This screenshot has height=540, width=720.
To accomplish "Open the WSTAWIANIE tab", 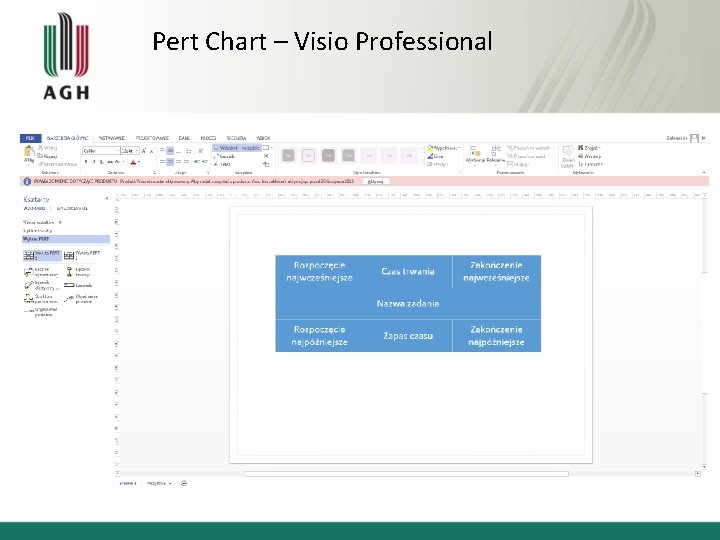I will point(112,138).
